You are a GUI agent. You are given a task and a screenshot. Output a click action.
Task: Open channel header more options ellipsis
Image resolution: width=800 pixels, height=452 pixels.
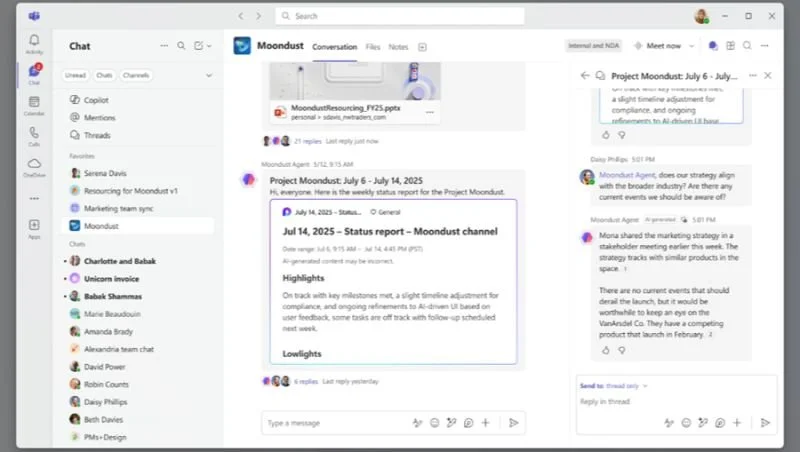pyautogui.click(x=764, y=46)
